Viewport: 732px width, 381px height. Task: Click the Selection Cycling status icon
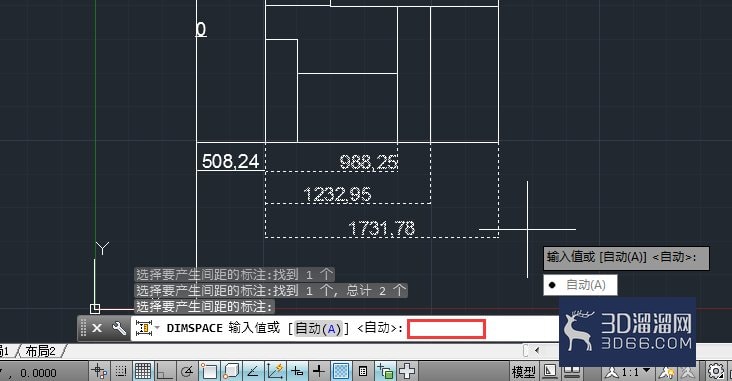click(385, 371)
